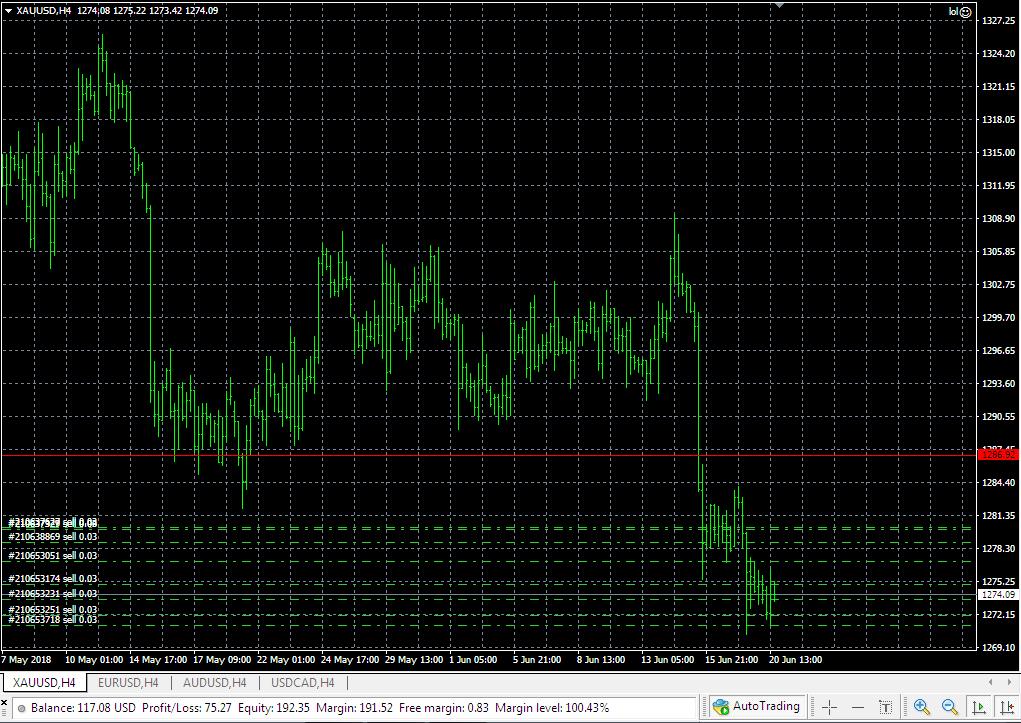Image resolution: width=1021 pixels, height=723 pixels.
Task: Switch to the AUDUSD,H4 chart tab
Action: tap(215, 683)
